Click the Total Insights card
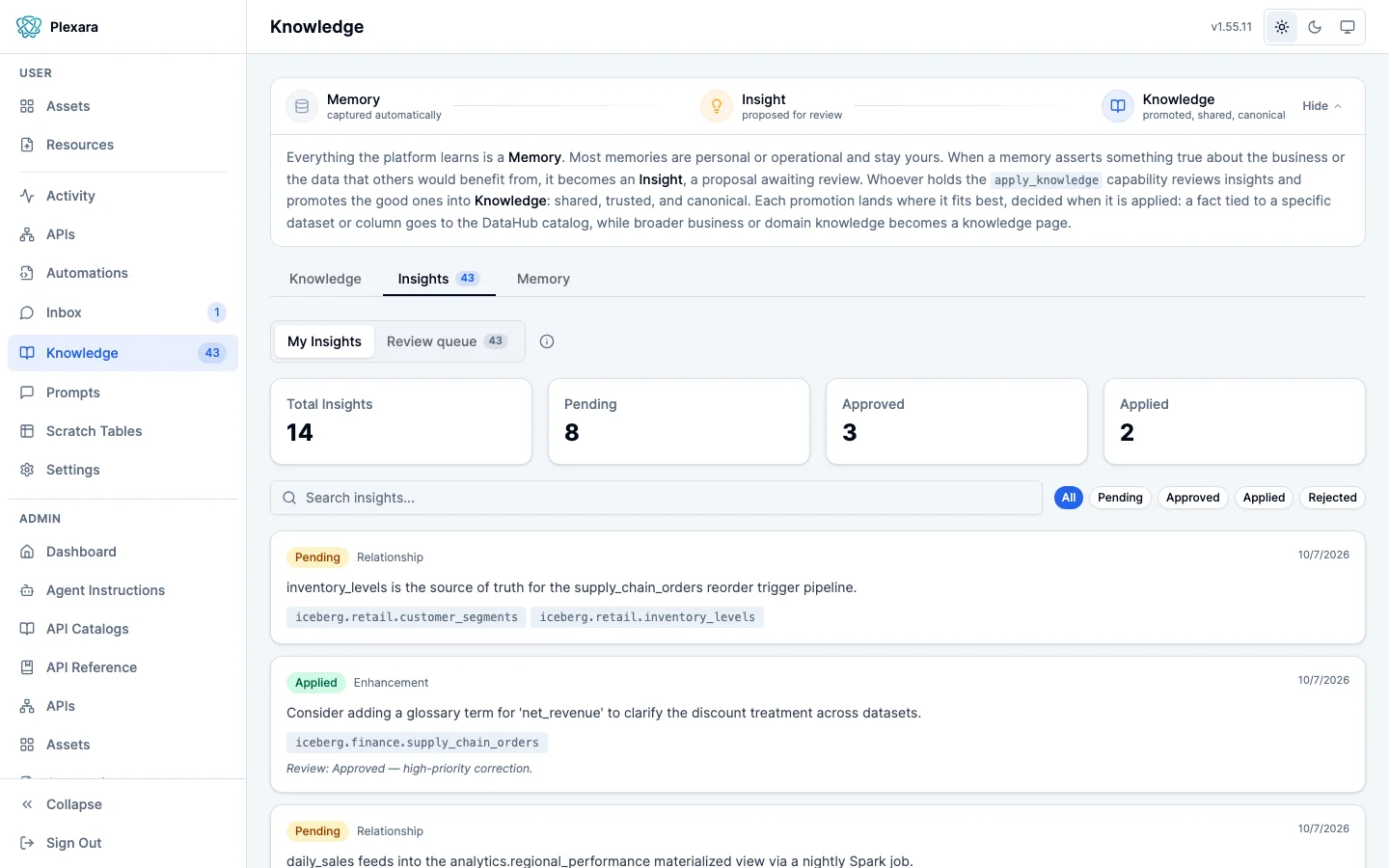The height and width of the screenshot is (868, 1389). pyautogui.click(x=401, y=421)
